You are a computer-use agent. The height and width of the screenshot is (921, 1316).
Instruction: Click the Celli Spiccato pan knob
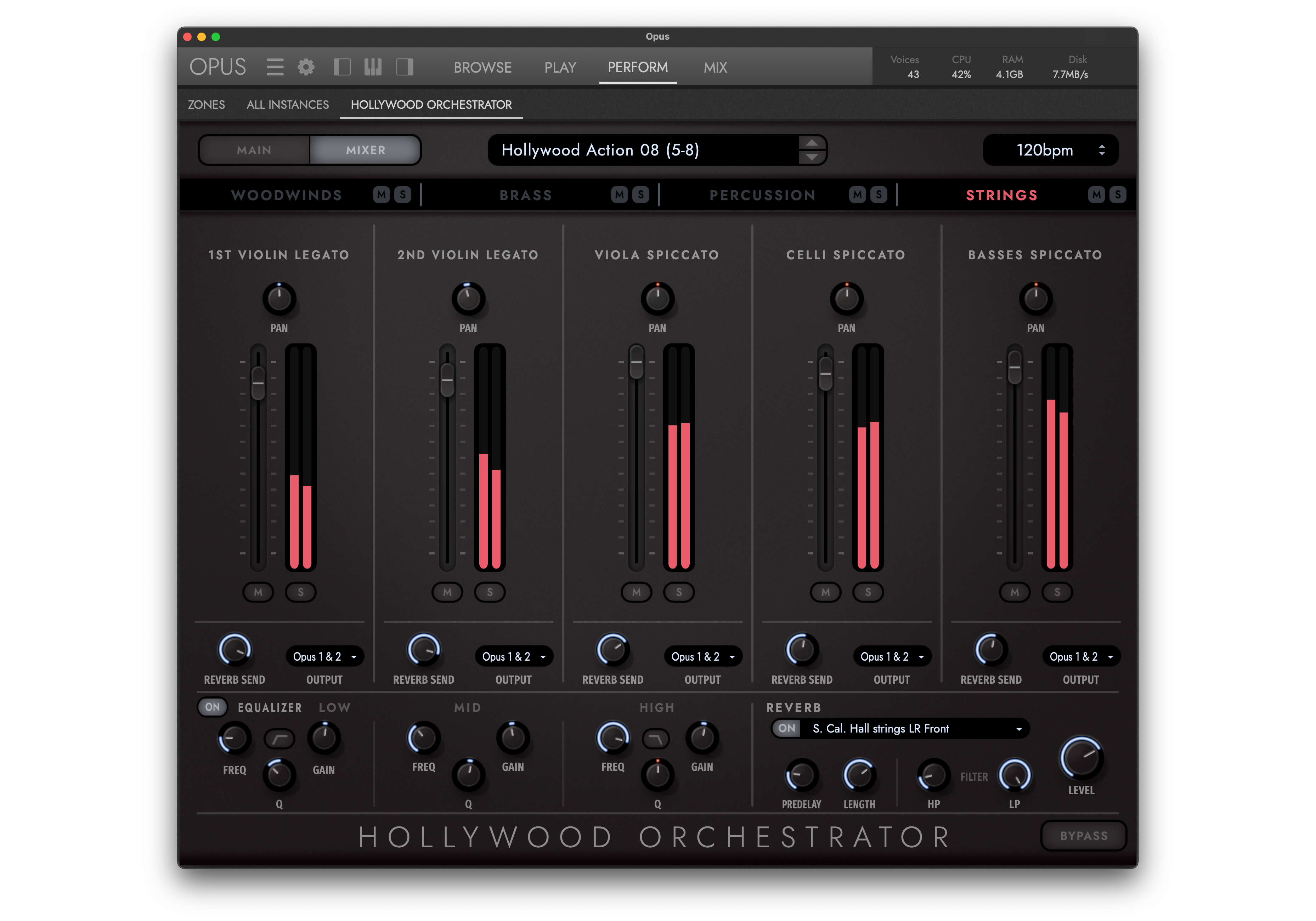click(x=847, y=299)
